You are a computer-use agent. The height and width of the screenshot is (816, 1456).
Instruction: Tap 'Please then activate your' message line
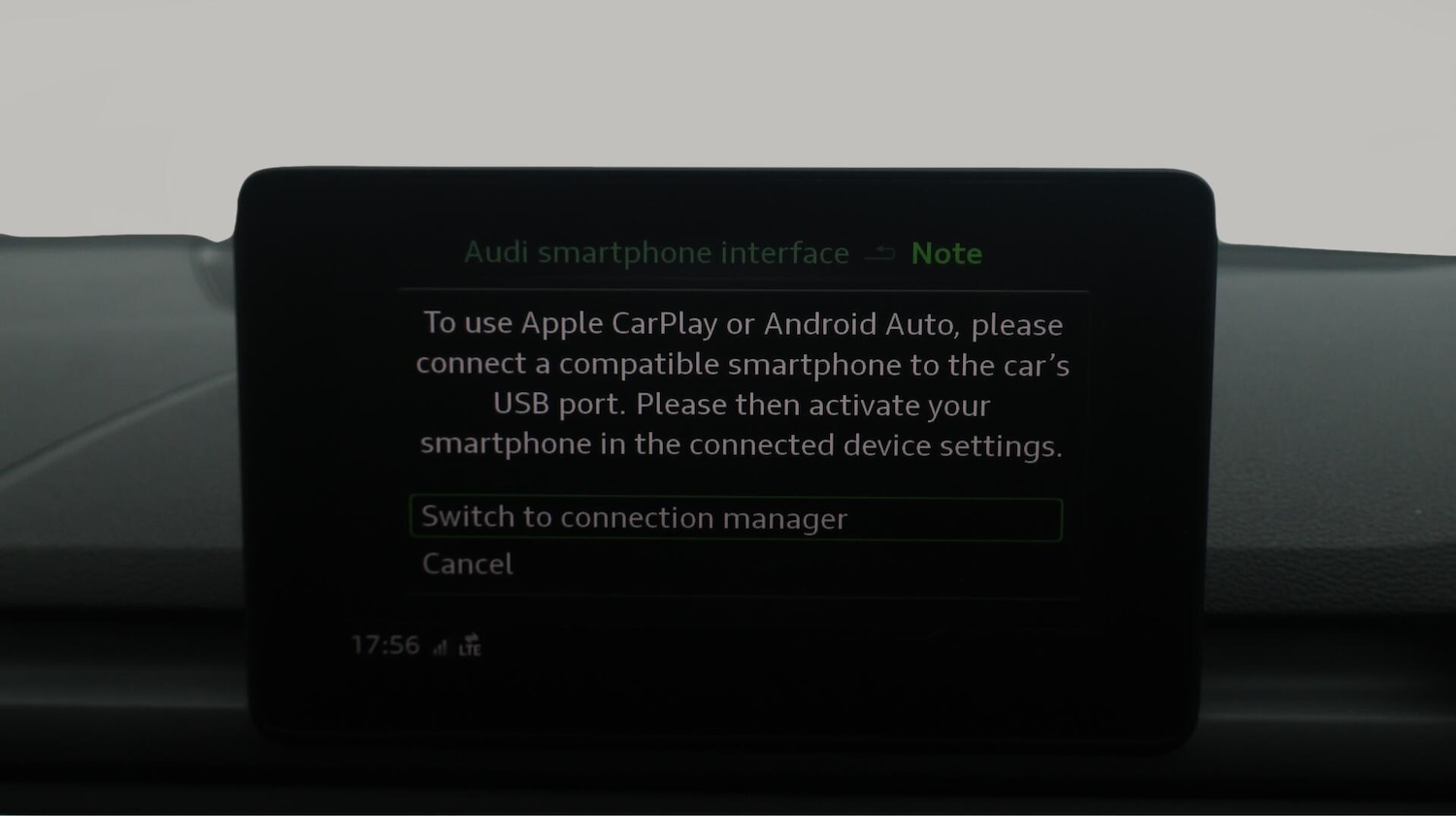click(813, 405)
